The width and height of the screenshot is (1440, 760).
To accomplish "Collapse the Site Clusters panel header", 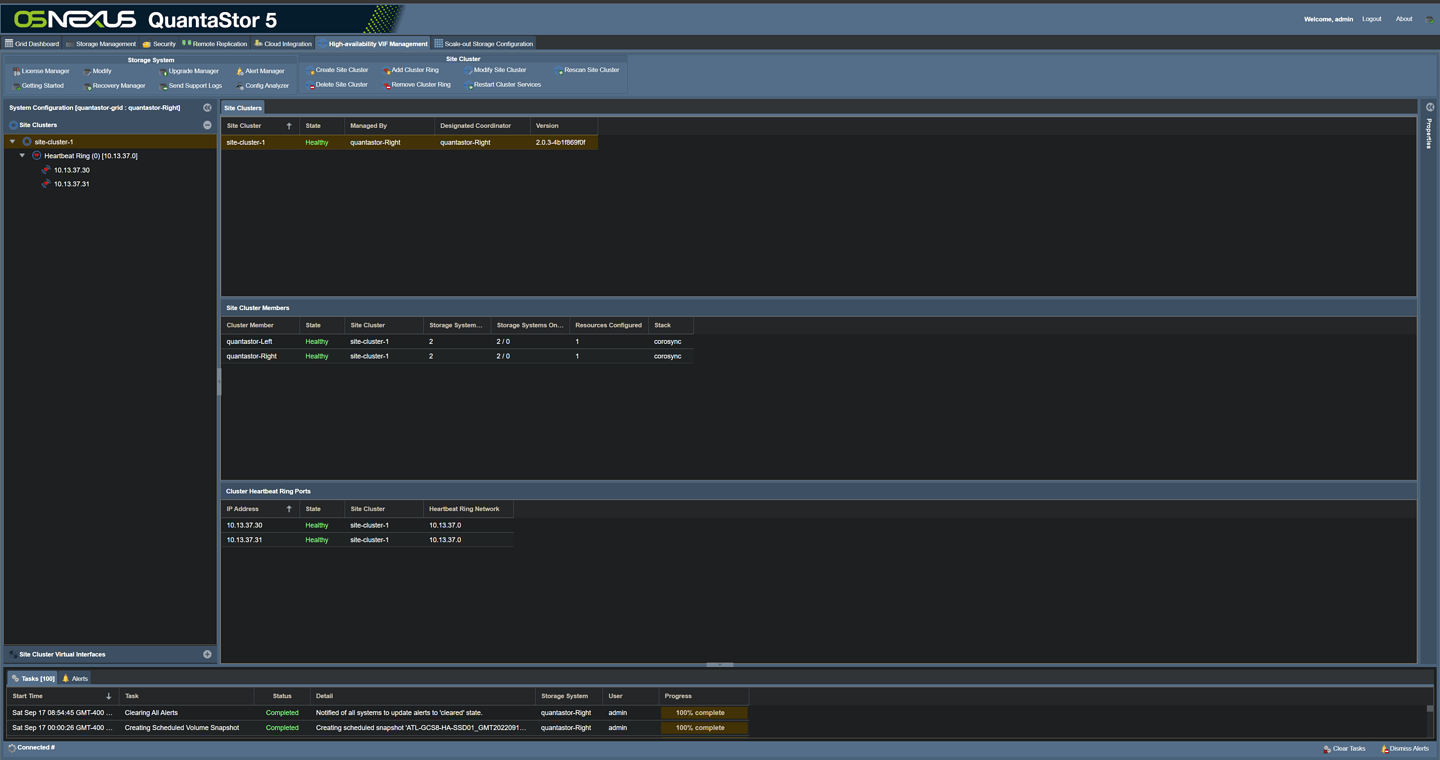I will click(207, 124).
